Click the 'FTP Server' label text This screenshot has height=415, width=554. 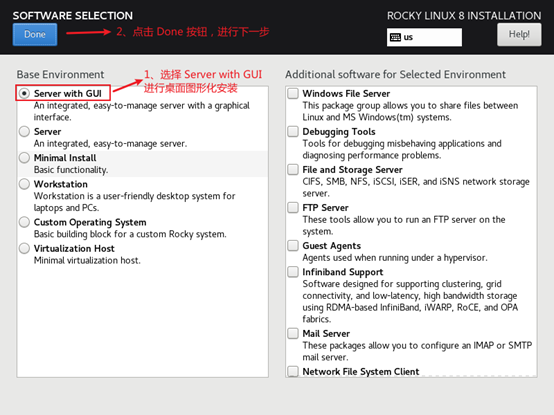coord(325,208)
